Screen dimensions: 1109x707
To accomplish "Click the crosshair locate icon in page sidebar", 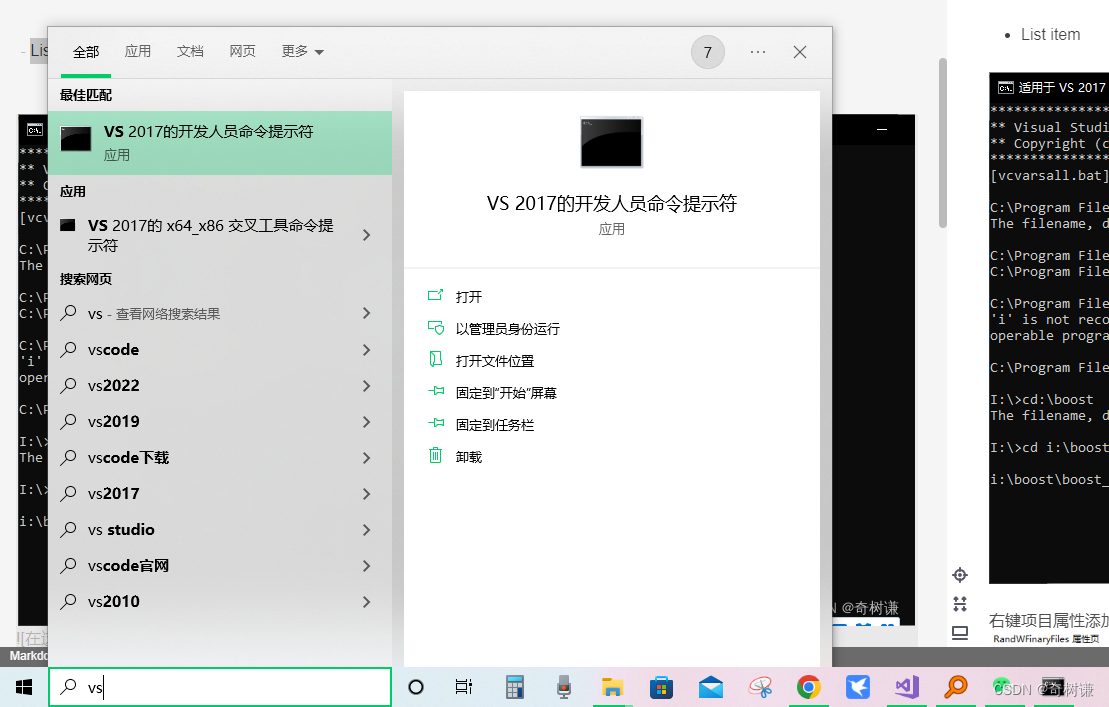I will point(960,575).
